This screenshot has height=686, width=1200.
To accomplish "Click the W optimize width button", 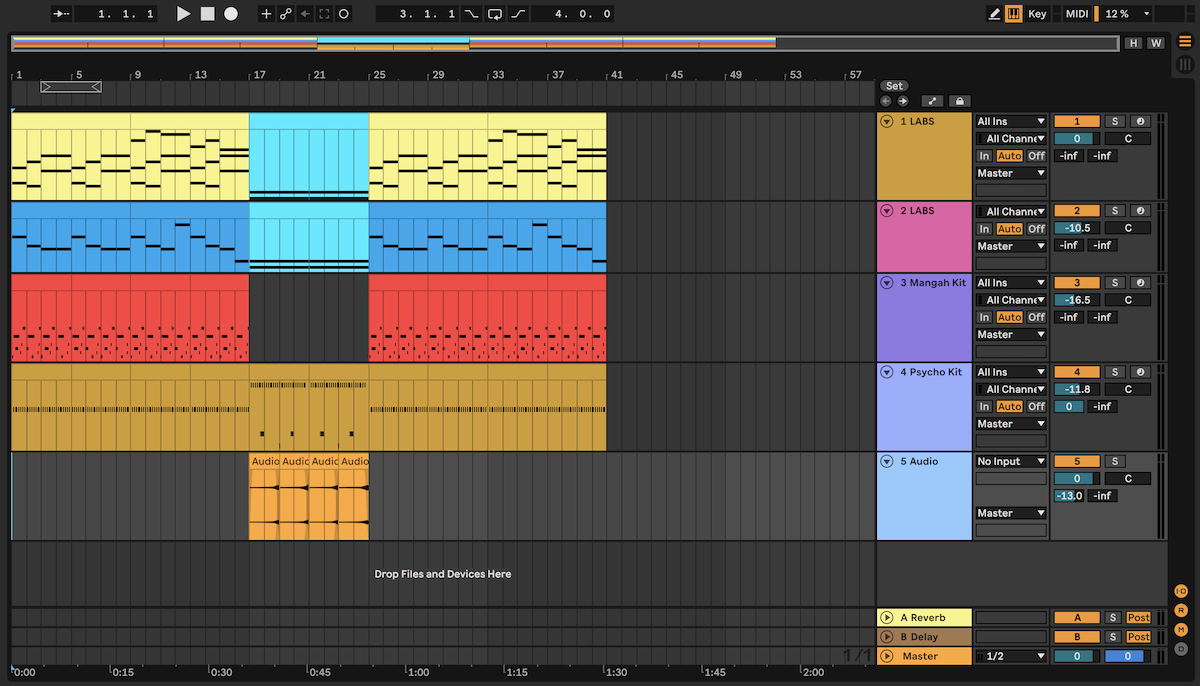I will (x=1155, y=43).
